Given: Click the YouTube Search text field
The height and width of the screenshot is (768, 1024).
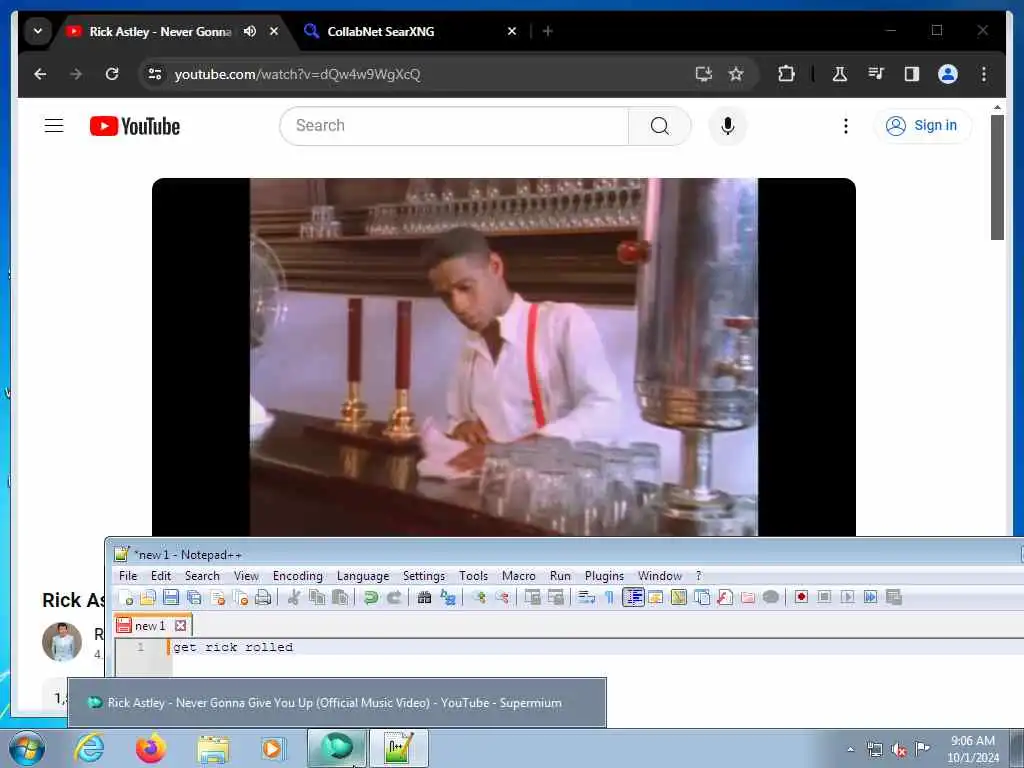Looking at the screenshot, I should click(454, 125).
